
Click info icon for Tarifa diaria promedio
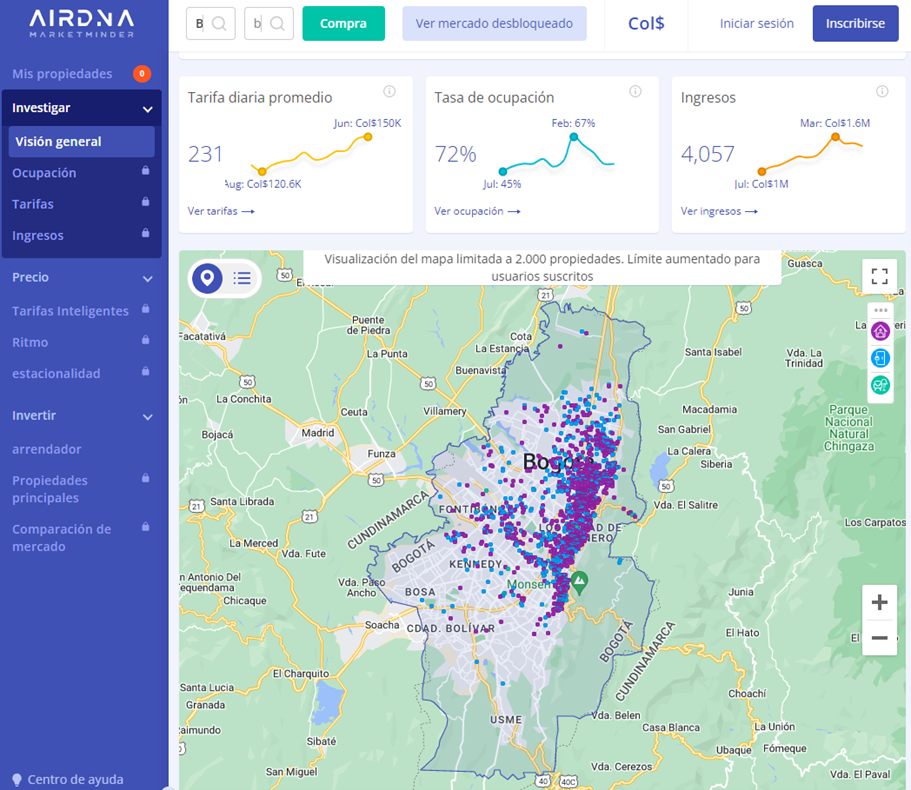click(389, 92)
